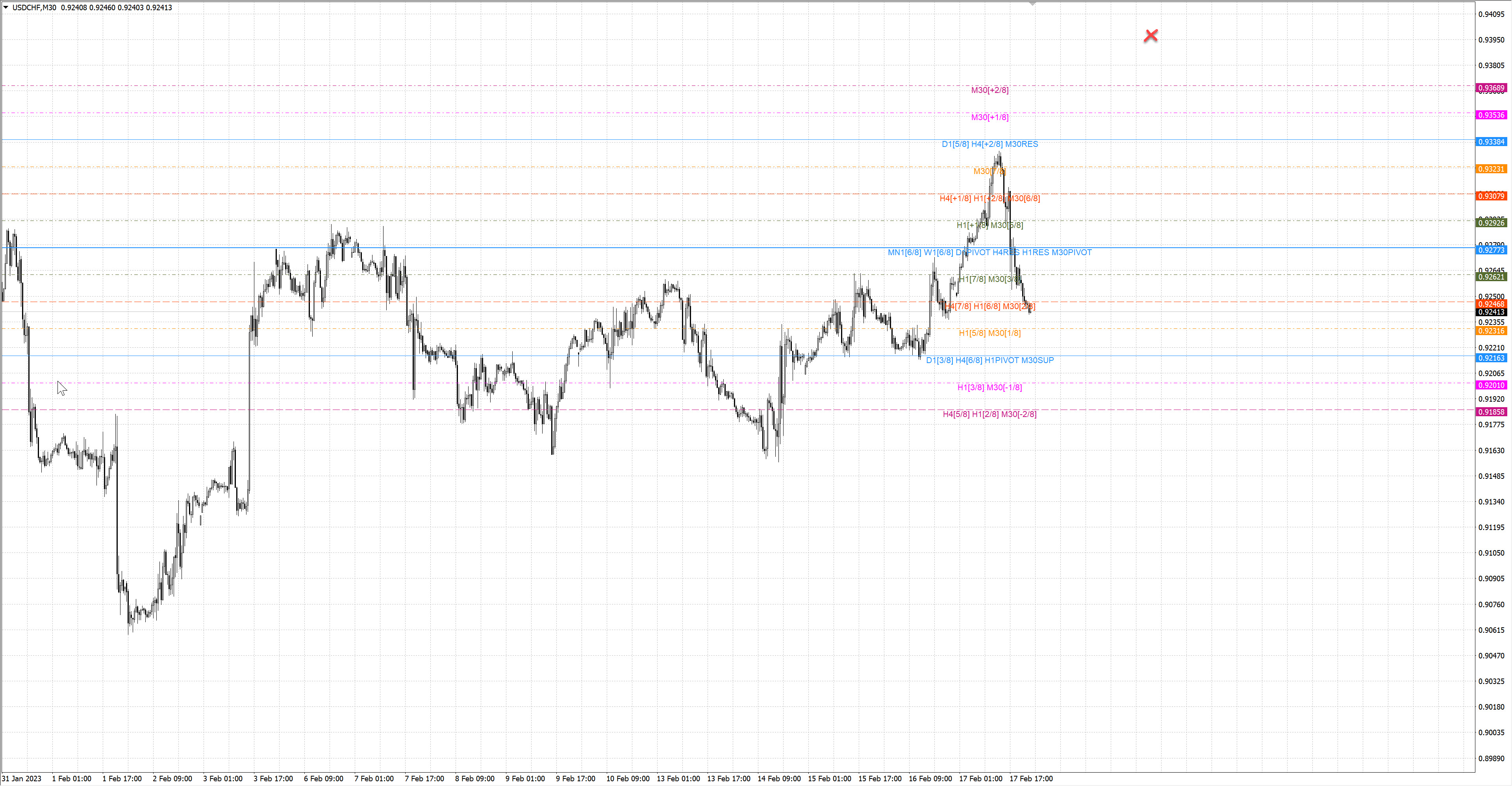Image resolution: width=1512 pixels, height=786 pixels.
Task: Click the H4[5/8] H1[2/8] M30[-2/8] label
Action: pyautogui.click(x=989, y=414)
